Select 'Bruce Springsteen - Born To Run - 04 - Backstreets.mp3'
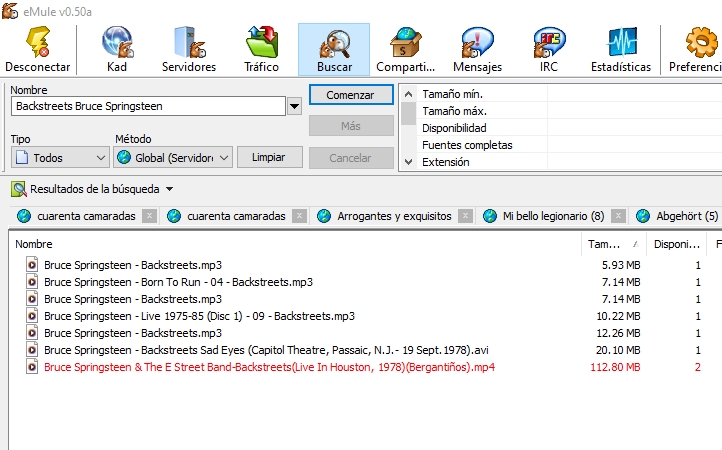Viewport: 722px width, 450px height. (178, 282)
